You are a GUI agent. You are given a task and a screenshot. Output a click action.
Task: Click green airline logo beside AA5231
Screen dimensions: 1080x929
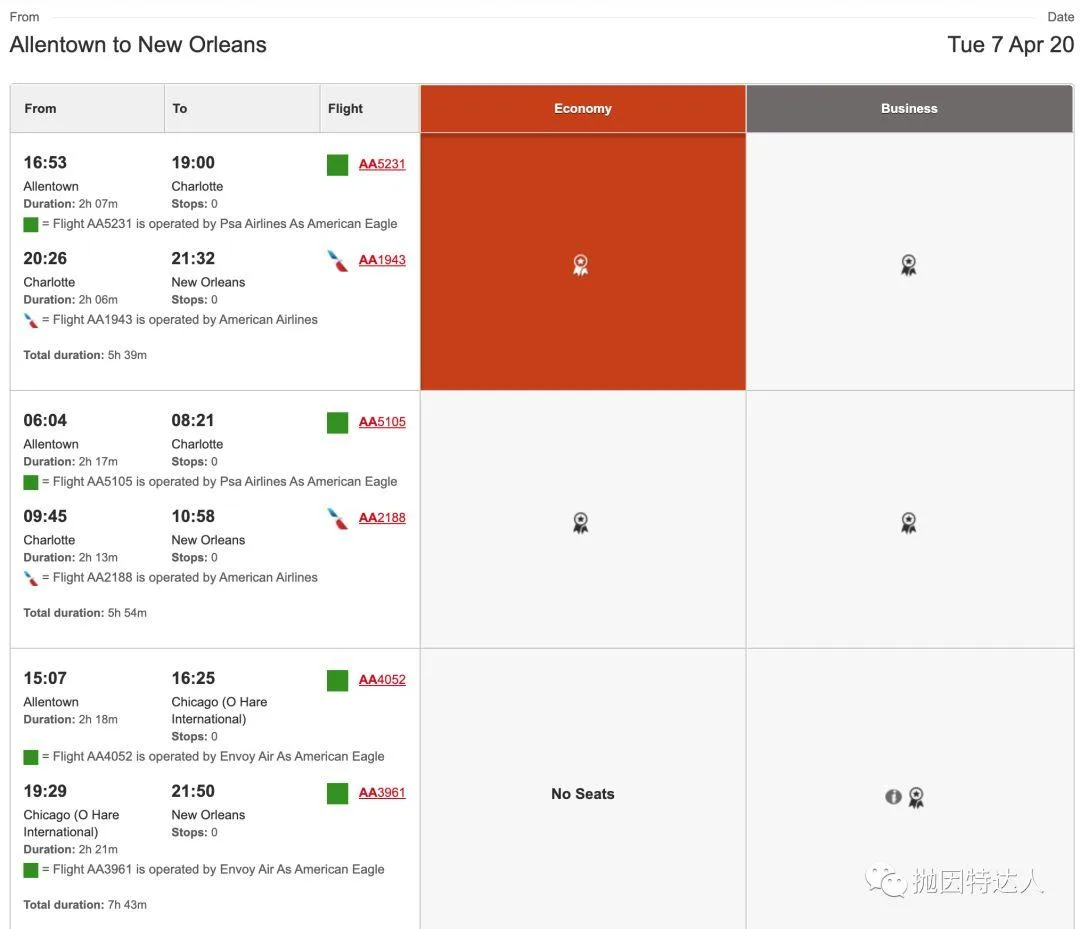click(x=338, y=165)
